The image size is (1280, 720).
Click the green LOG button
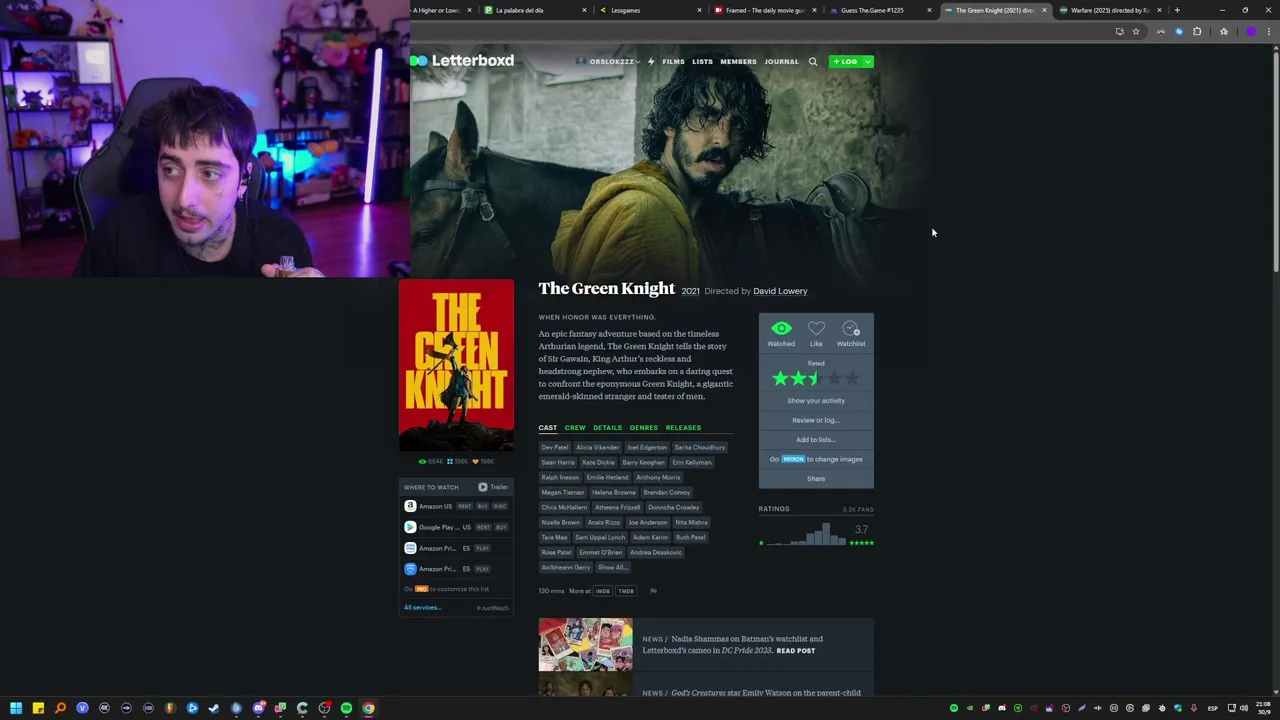tap(845, 61)
